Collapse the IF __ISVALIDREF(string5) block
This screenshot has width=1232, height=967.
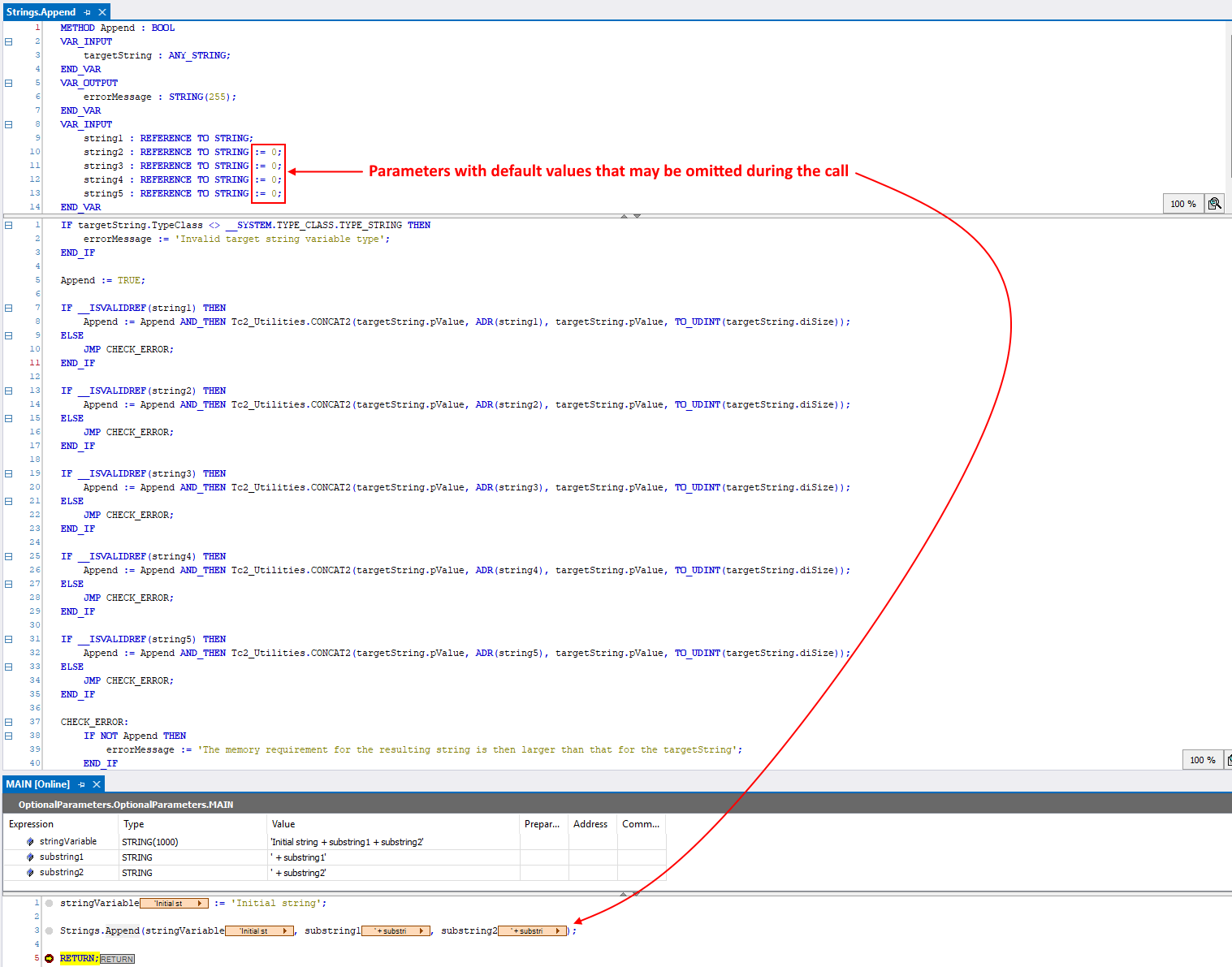point(9,639)
